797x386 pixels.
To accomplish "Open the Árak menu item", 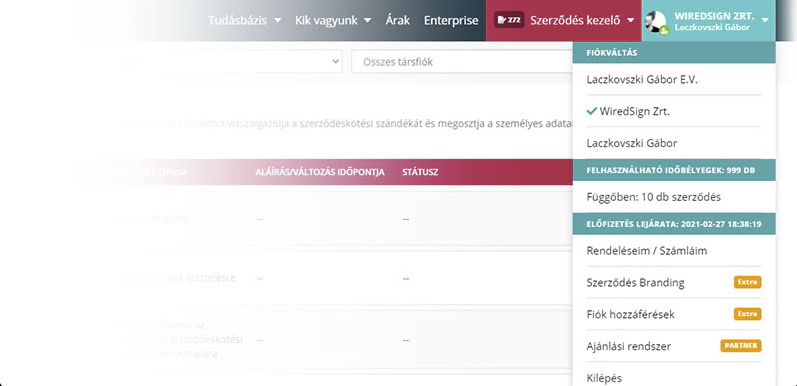I will [x=397, y=20].
